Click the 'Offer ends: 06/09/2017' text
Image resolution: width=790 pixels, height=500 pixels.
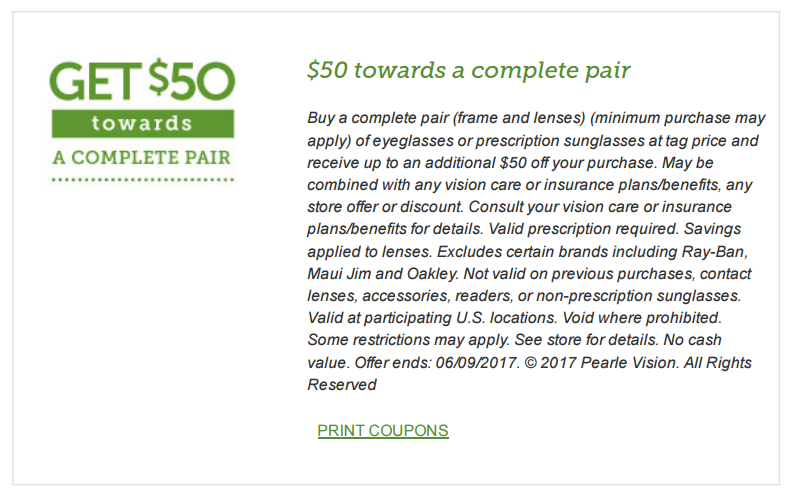tap(437, 362)
